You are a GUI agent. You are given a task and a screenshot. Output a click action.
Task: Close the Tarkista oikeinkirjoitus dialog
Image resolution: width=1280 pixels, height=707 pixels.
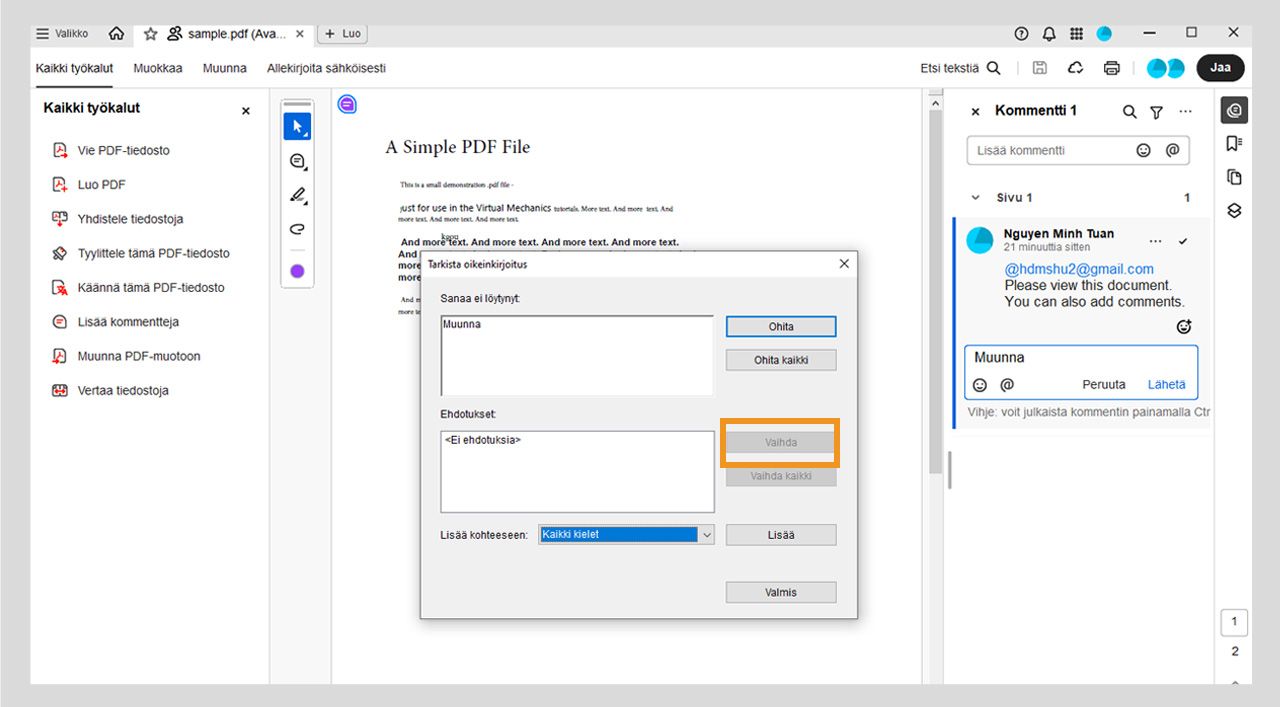click(x=844, y=264)
